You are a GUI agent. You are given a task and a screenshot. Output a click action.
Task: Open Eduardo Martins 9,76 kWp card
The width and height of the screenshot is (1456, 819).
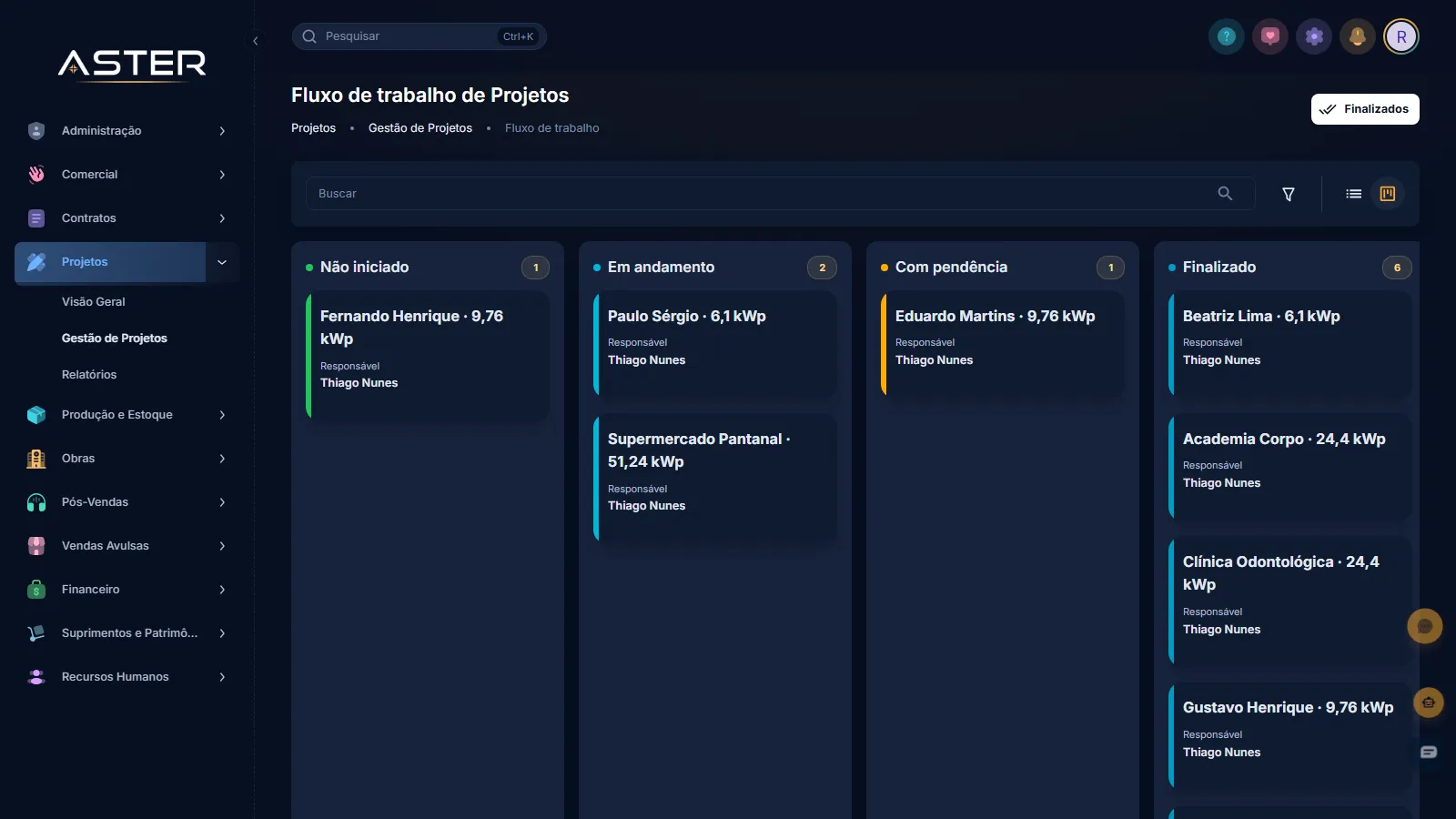(x=1003, y=343)
